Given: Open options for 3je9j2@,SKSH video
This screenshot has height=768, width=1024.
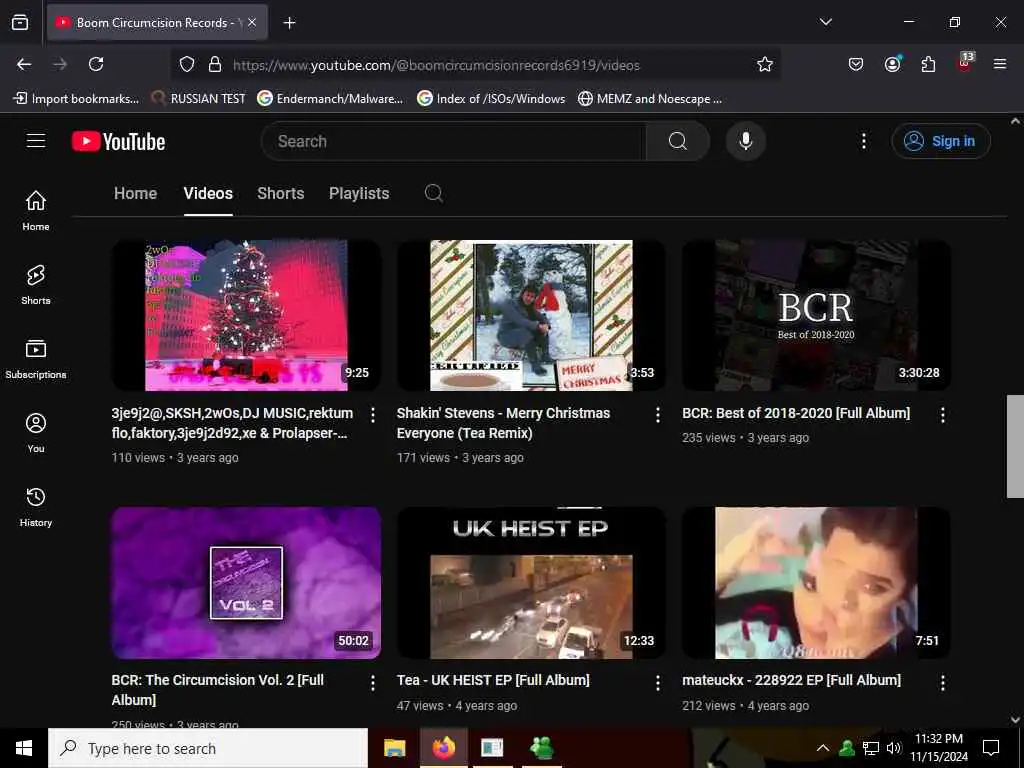Looking at the screenshot, I should tap(372, 415).
